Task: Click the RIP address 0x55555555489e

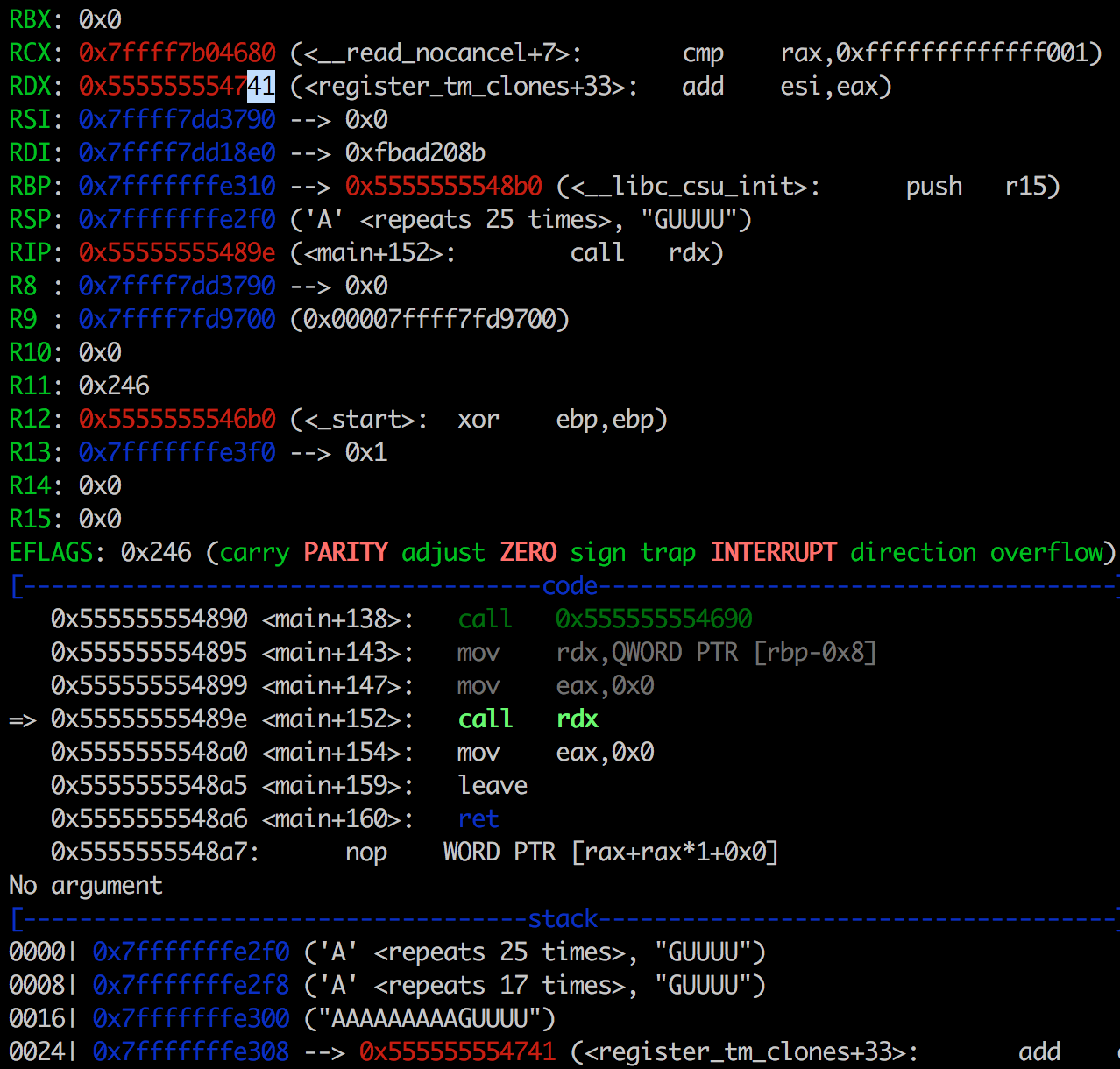Action: [177, 253]
